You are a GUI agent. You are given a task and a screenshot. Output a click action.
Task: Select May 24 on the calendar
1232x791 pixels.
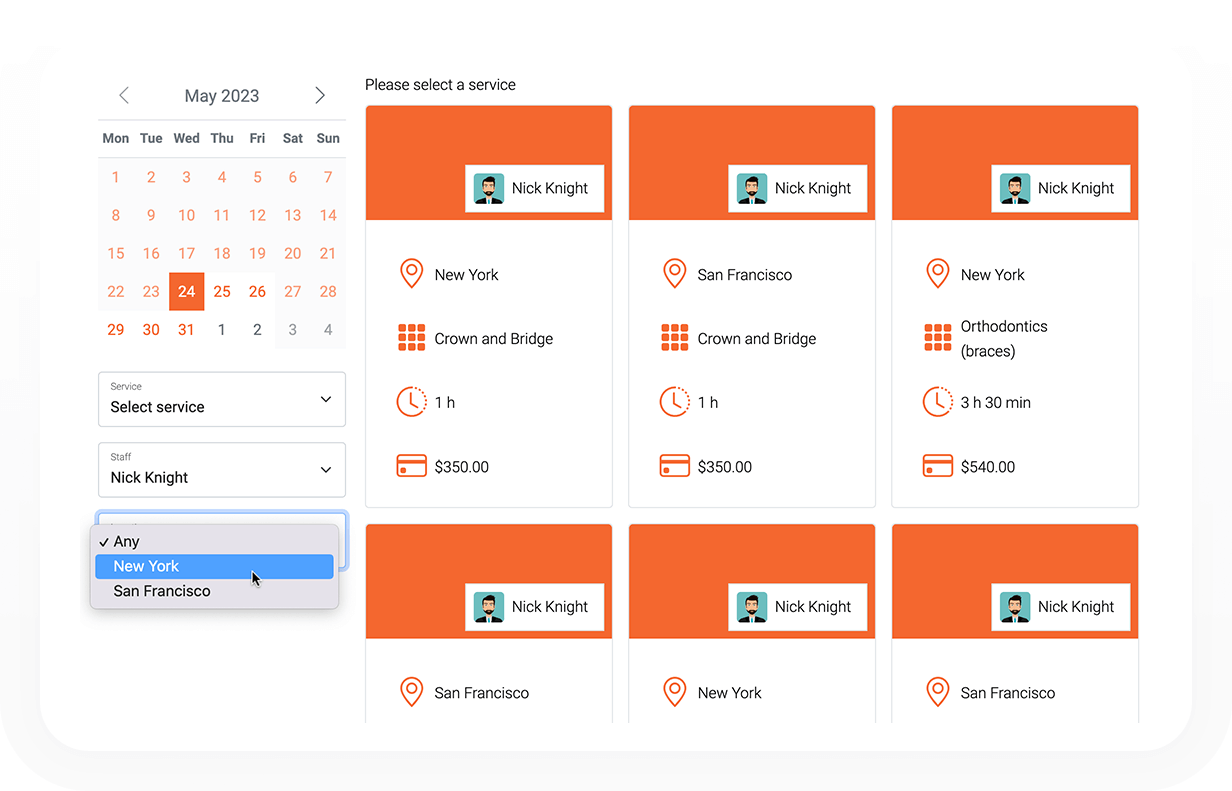pyautogui.click(x=187, y=292)
